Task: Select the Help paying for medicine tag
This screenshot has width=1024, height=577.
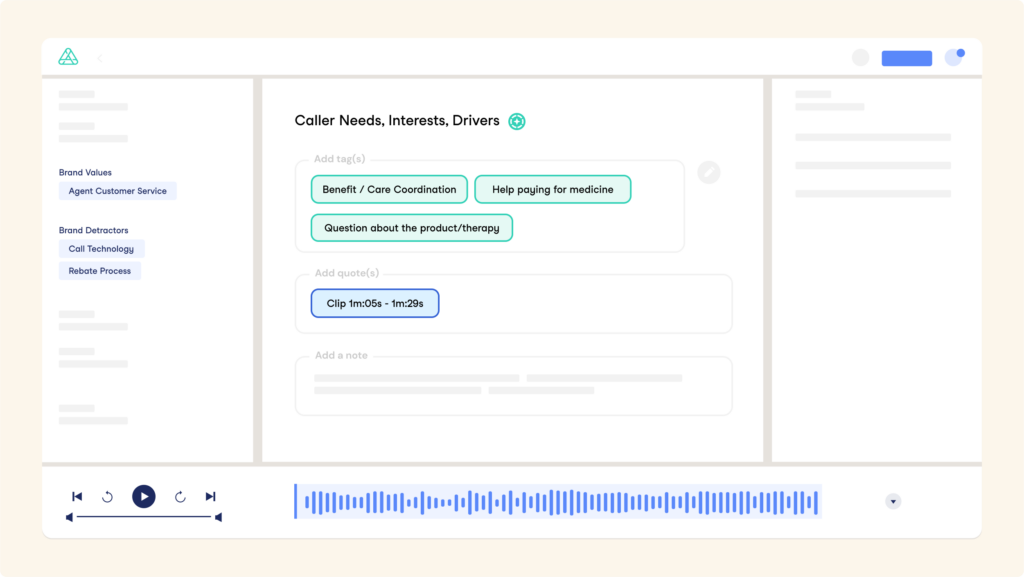Action: point(552,189)
